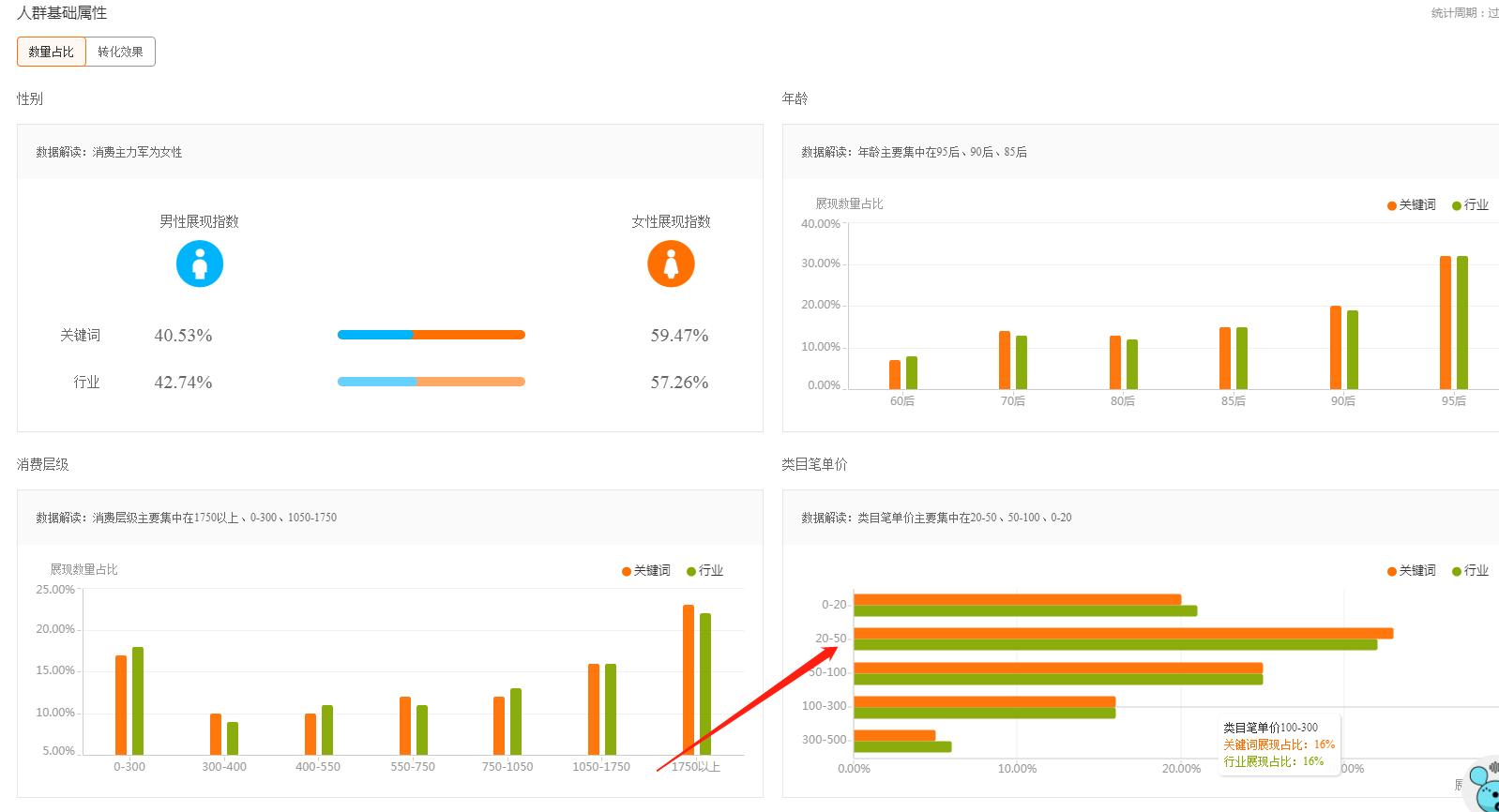Click the orange 20-50 price bar
The height and width of the screenshot is (812, 1499).
pos(1123,634)
